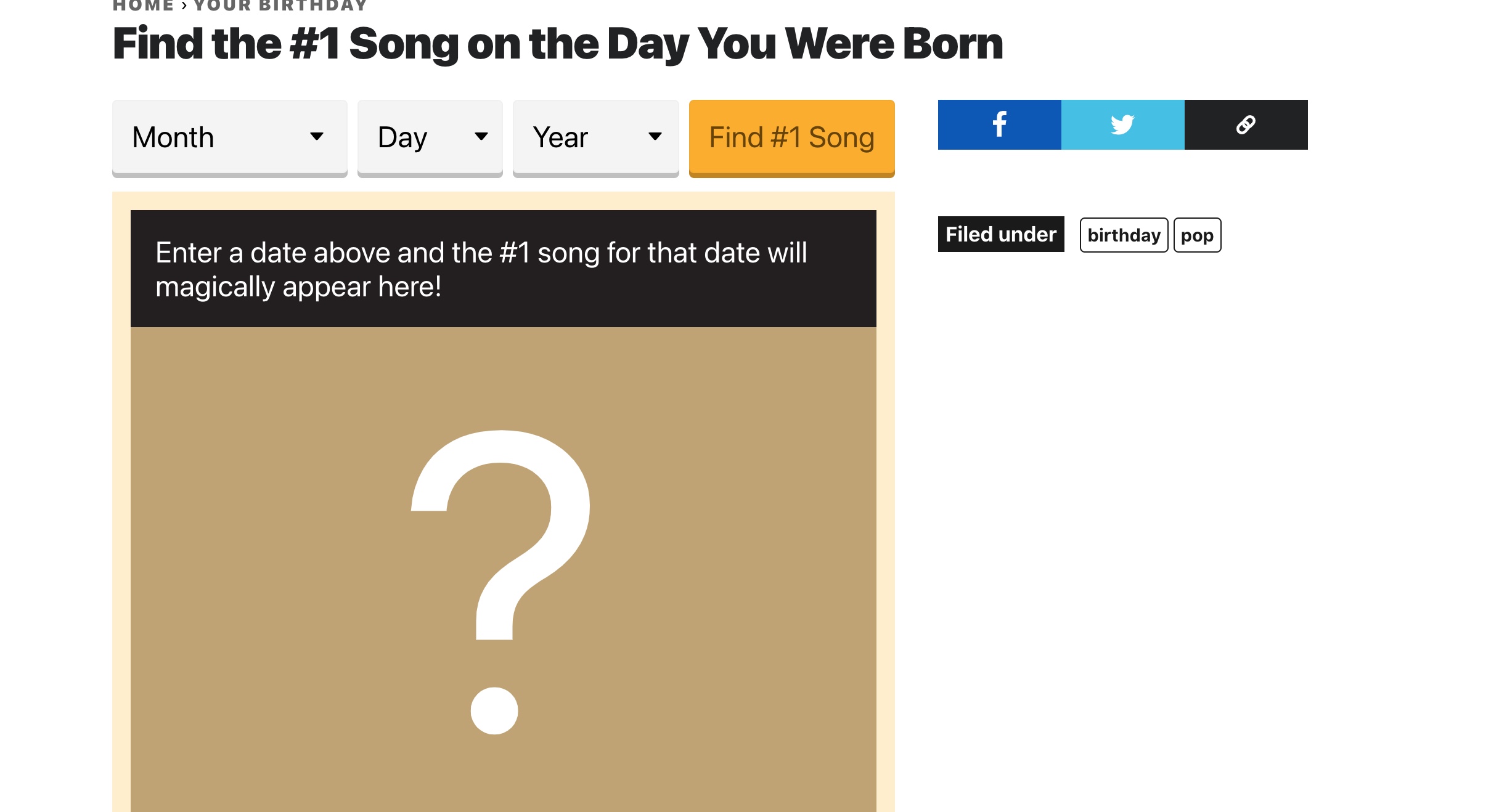
Task: Share the page on Facebook
Action: (999, 124)
